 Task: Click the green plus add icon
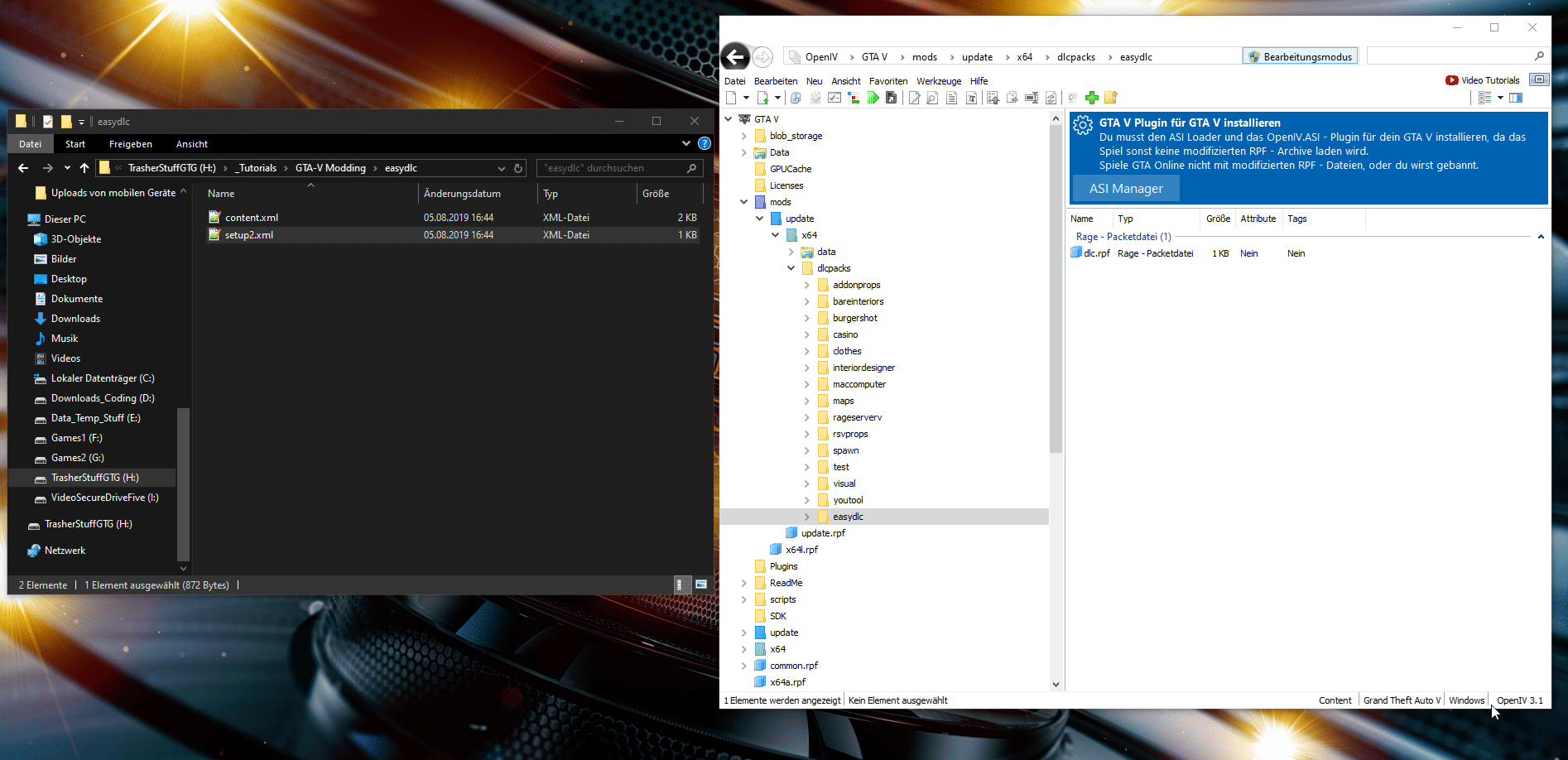click(1092, 98)
